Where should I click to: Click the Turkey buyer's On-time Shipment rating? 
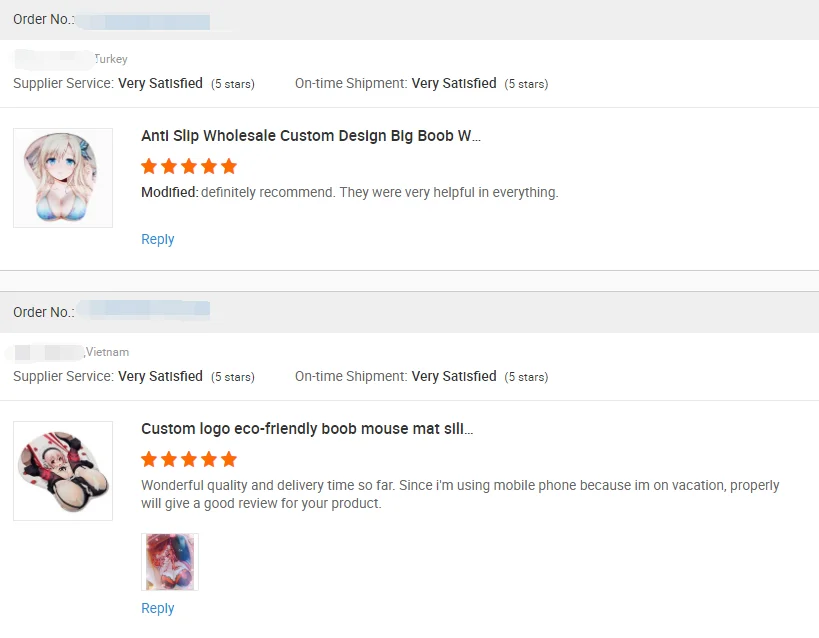(454, 84)
